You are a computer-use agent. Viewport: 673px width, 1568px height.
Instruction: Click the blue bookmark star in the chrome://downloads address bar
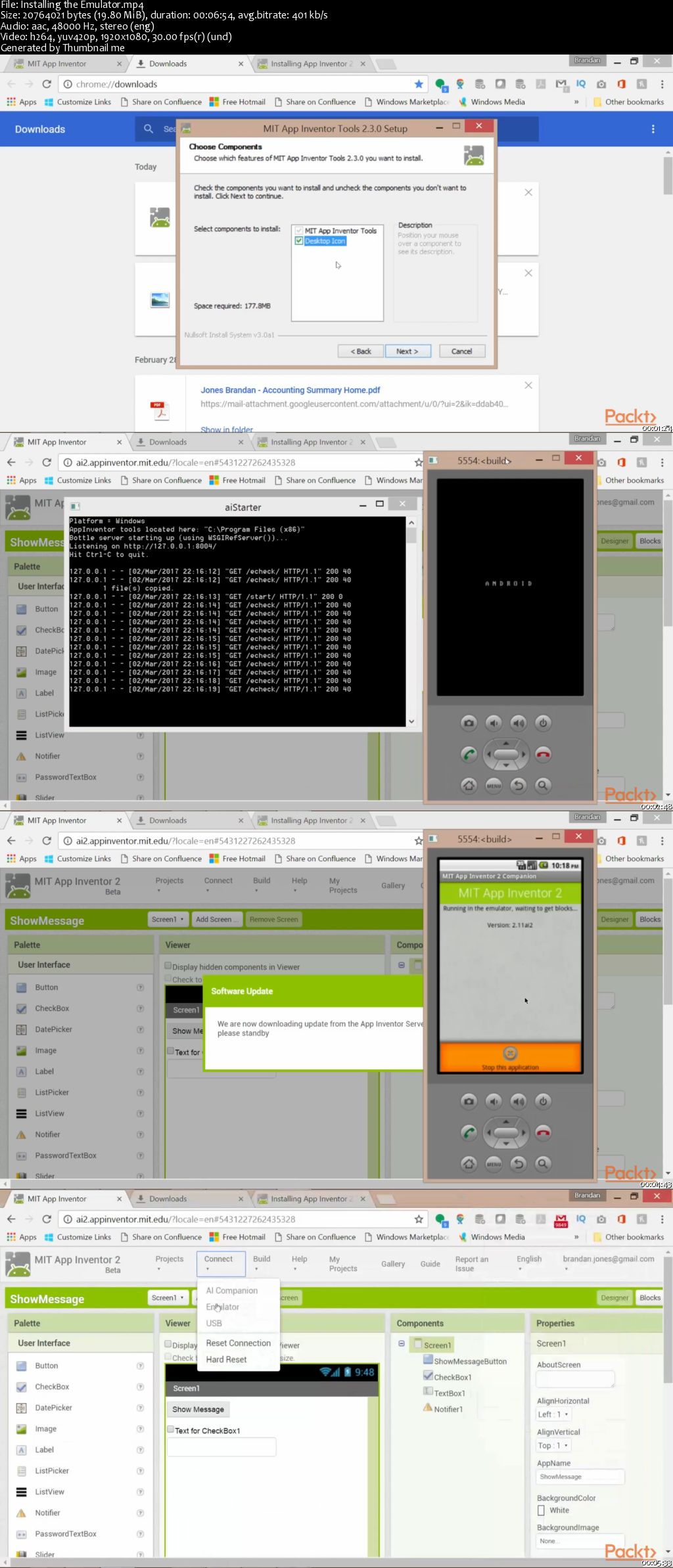(419, 84)
